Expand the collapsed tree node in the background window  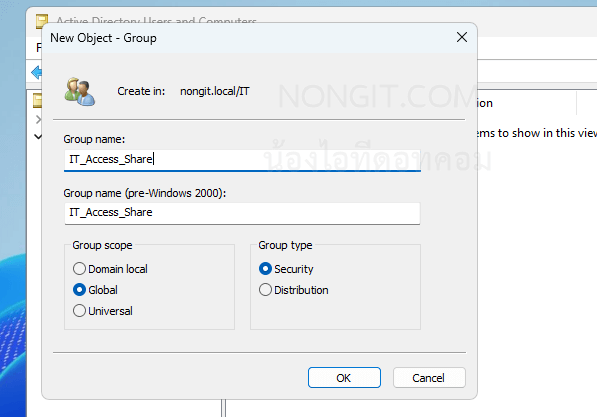click(x=38, y=120)
